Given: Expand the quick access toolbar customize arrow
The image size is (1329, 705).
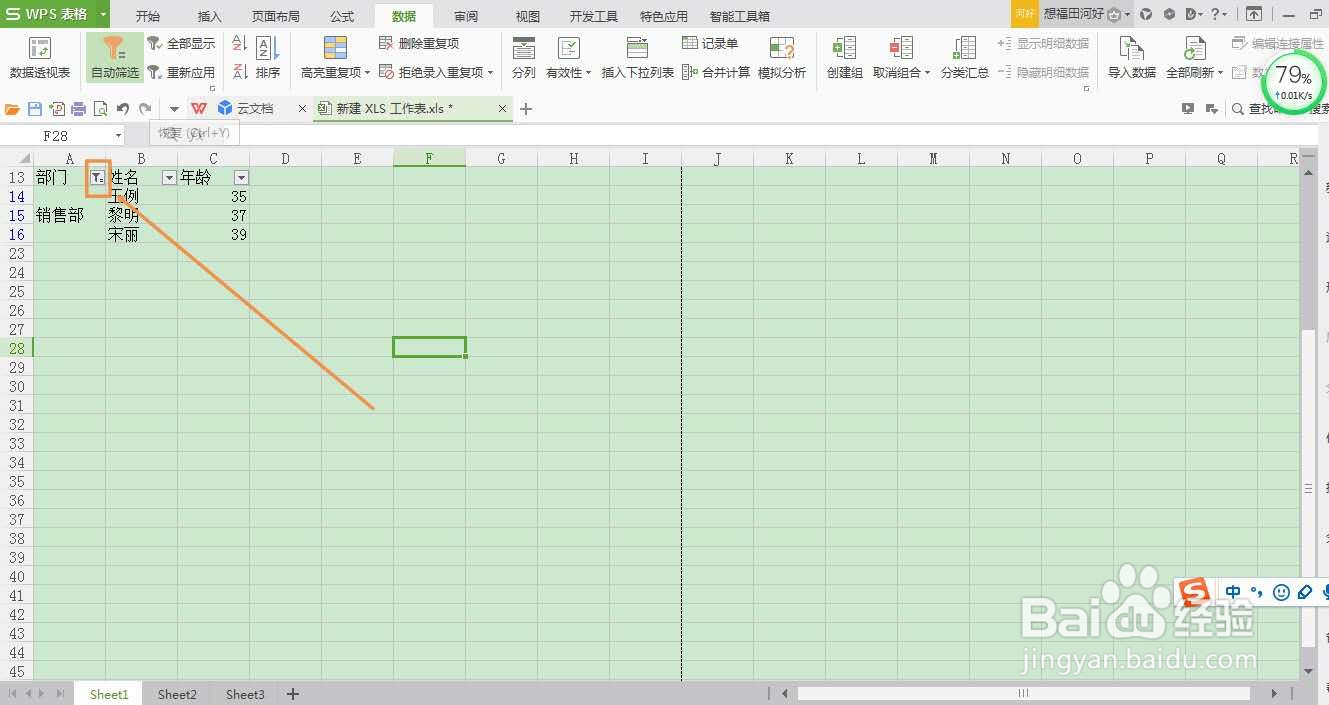Looking at the screenshot, I should 174,109.
